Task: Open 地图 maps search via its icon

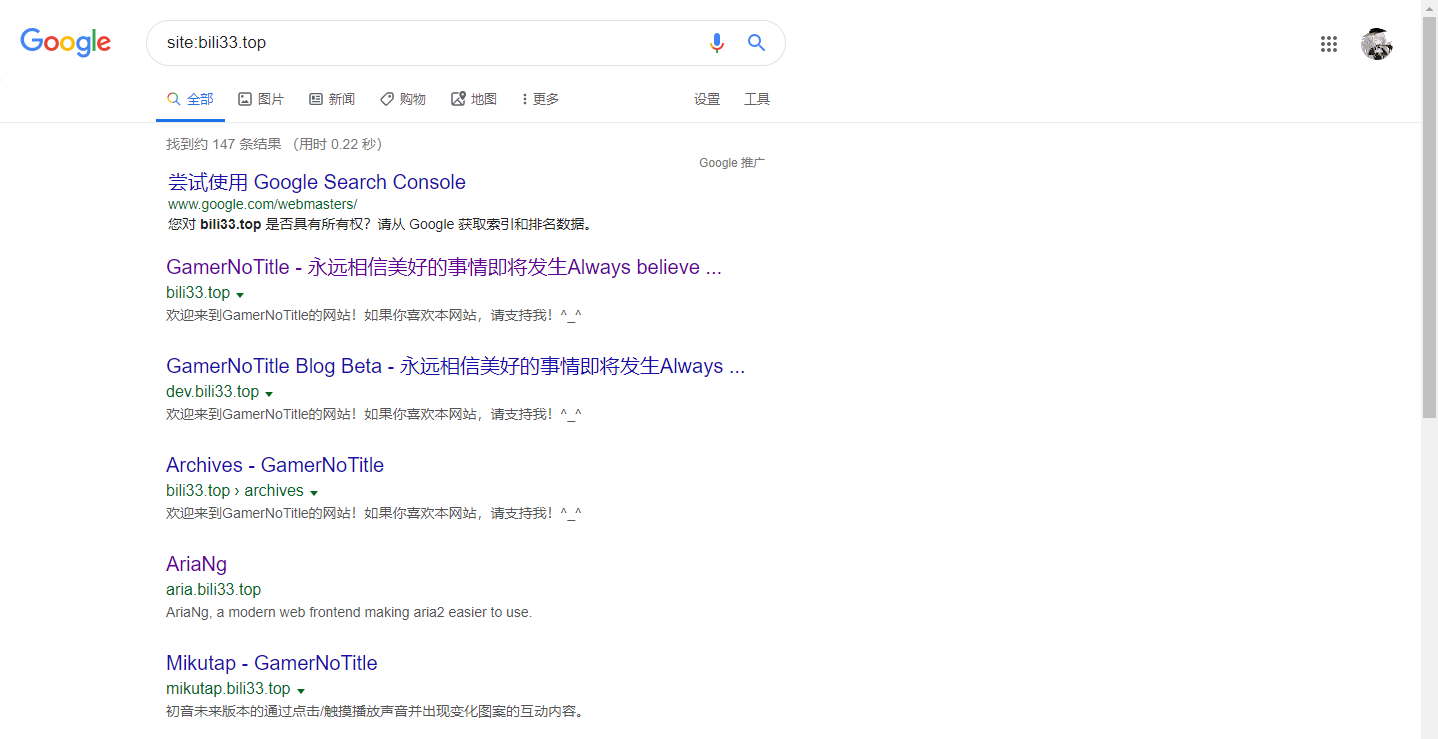Action: pyautogui.click(x=456, y=98)
